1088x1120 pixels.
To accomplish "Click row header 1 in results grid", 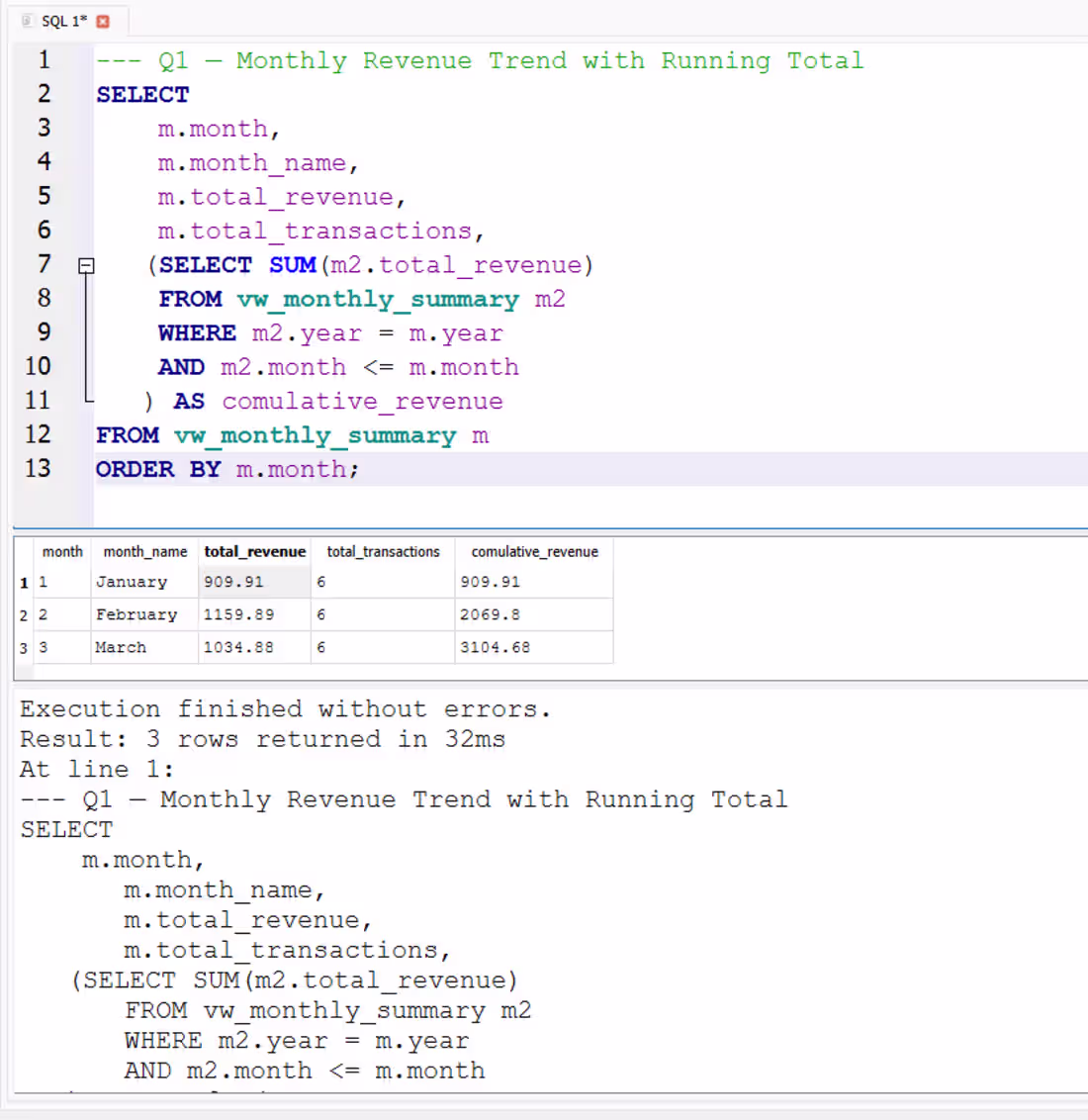I will (24, 583).
